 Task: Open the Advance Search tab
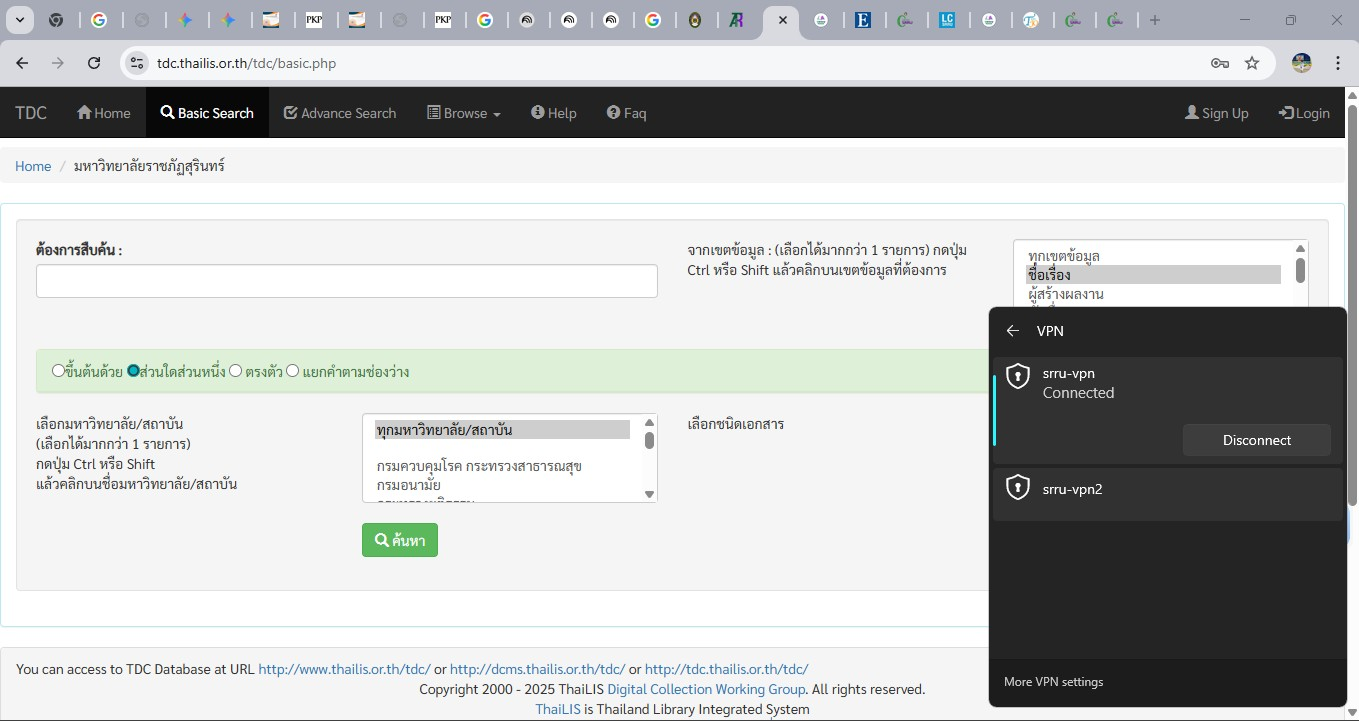pos(340,113)
